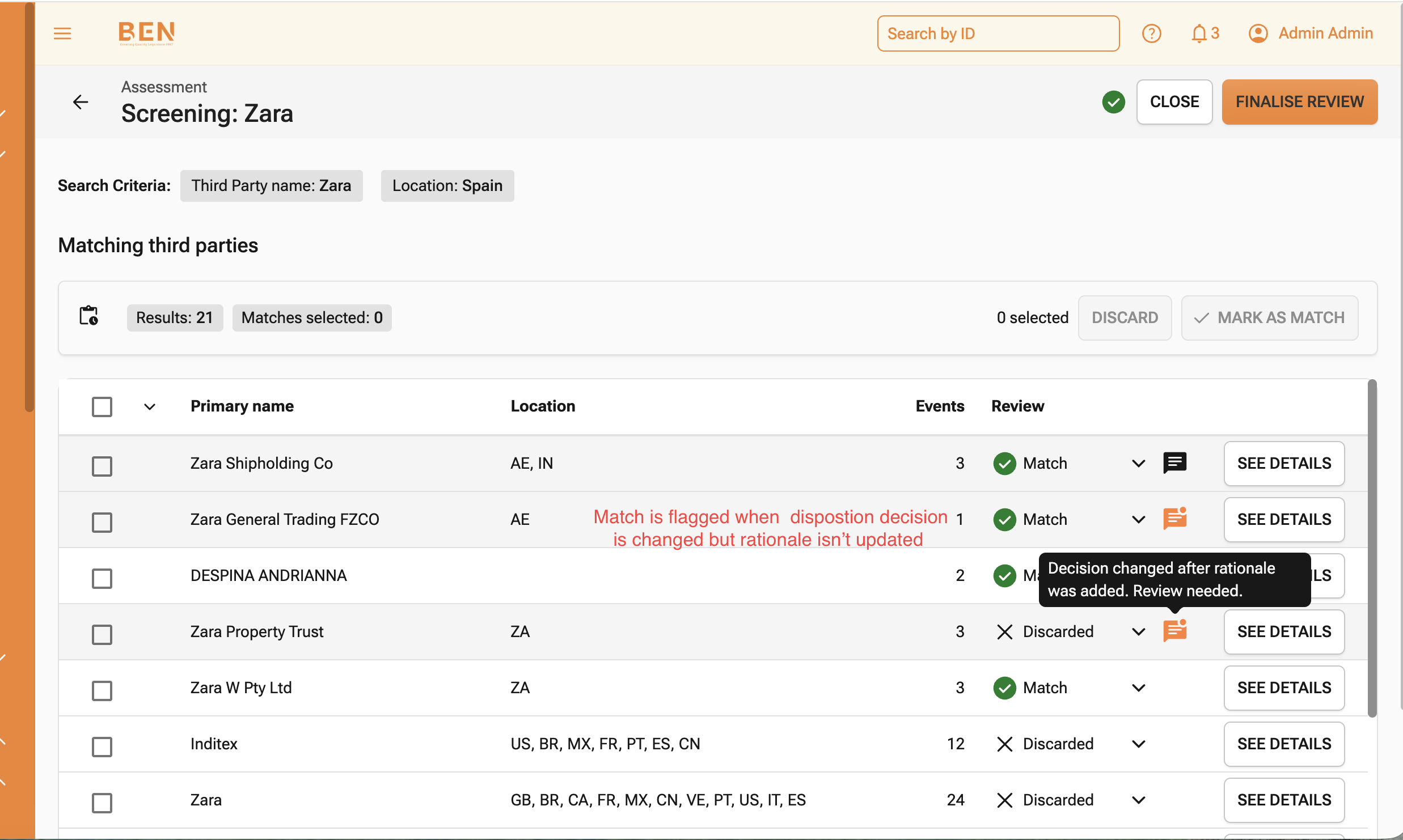
Task: Click the Inditex primary name
Action: [x=214, y=744]
